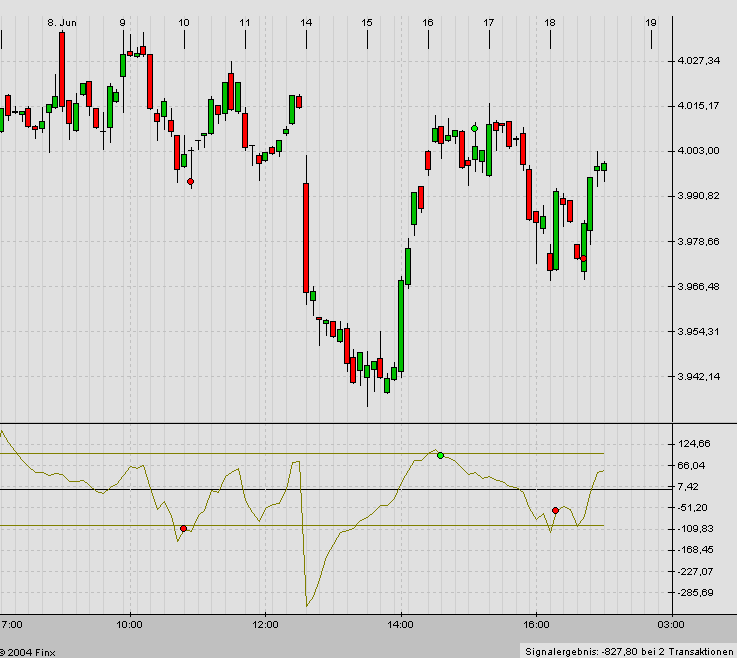Select the 12:00 time axis label
Viewport: 737px width, 658px height.
pyautogui.click(x=264, y=624)
